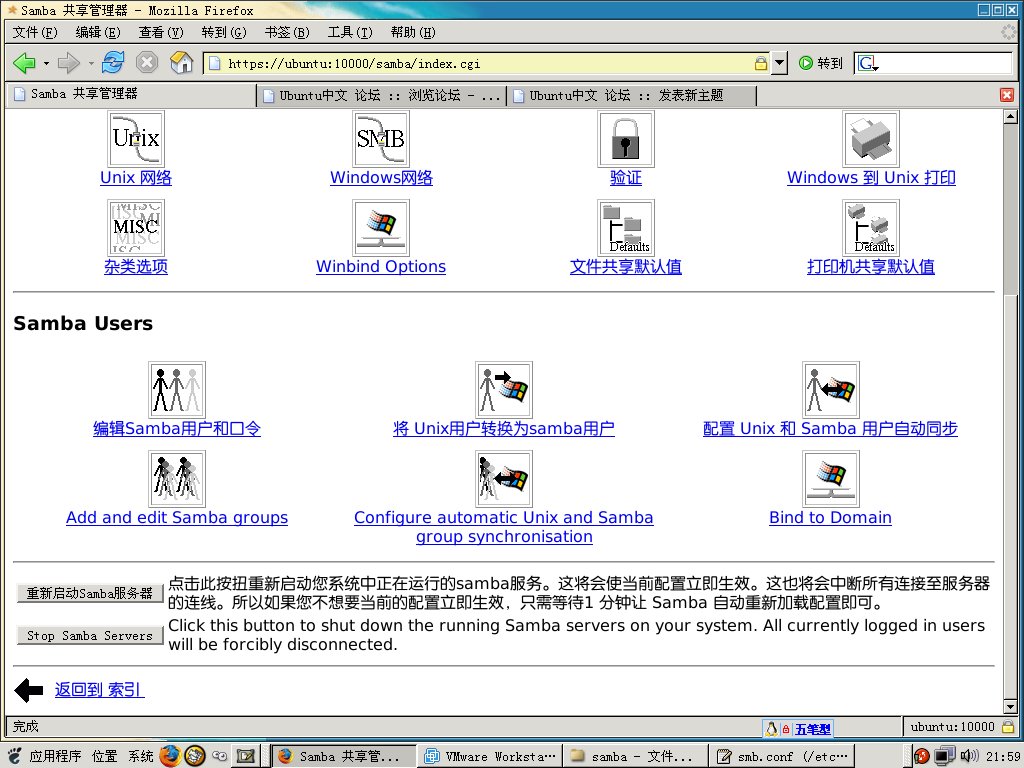Click 重新启动Samba服务器 button
This screenshot has width=1024, height=768.
(x=89, y=593)
